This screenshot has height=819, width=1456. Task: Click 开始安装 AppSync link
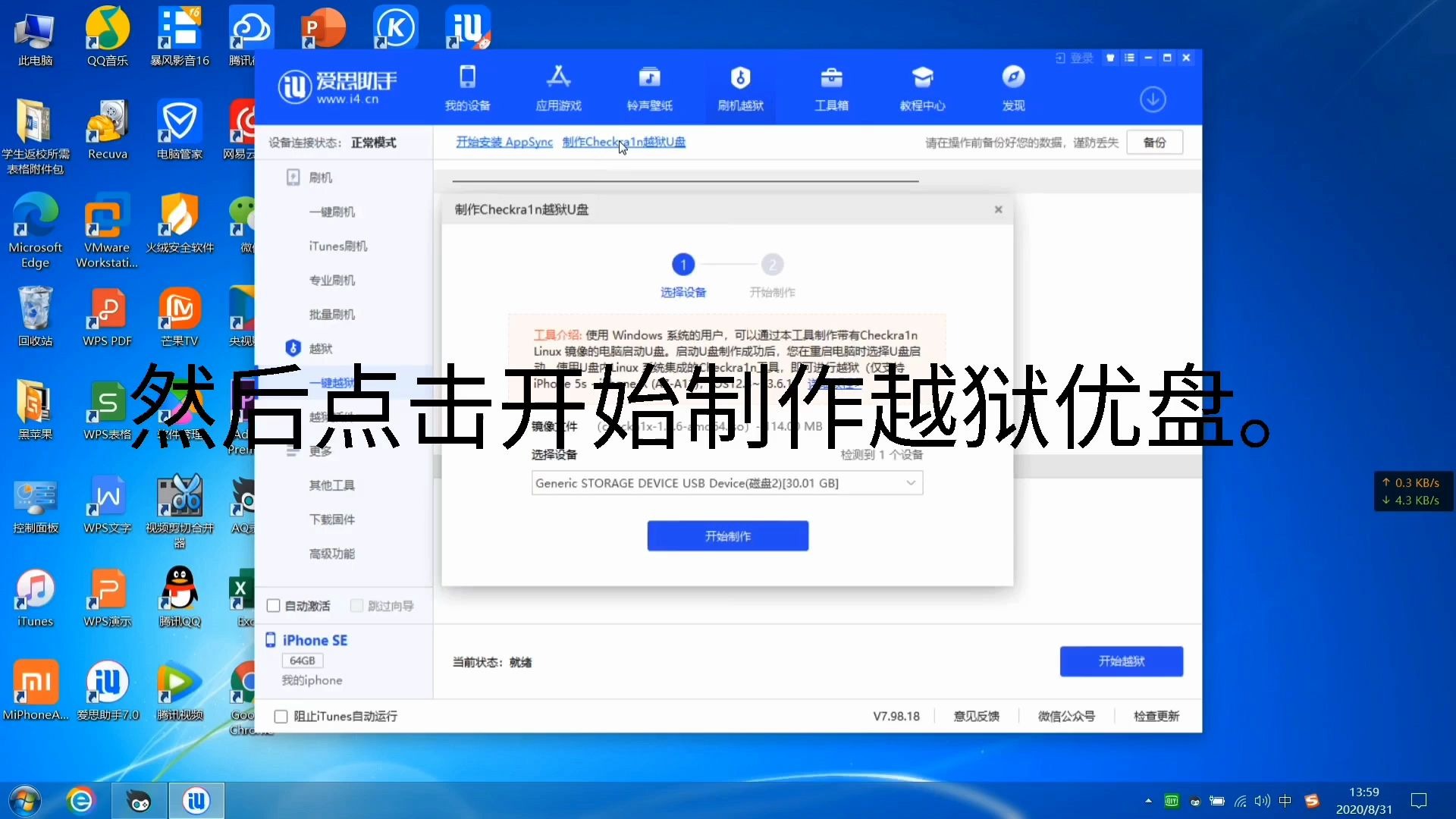pos(504,142)
